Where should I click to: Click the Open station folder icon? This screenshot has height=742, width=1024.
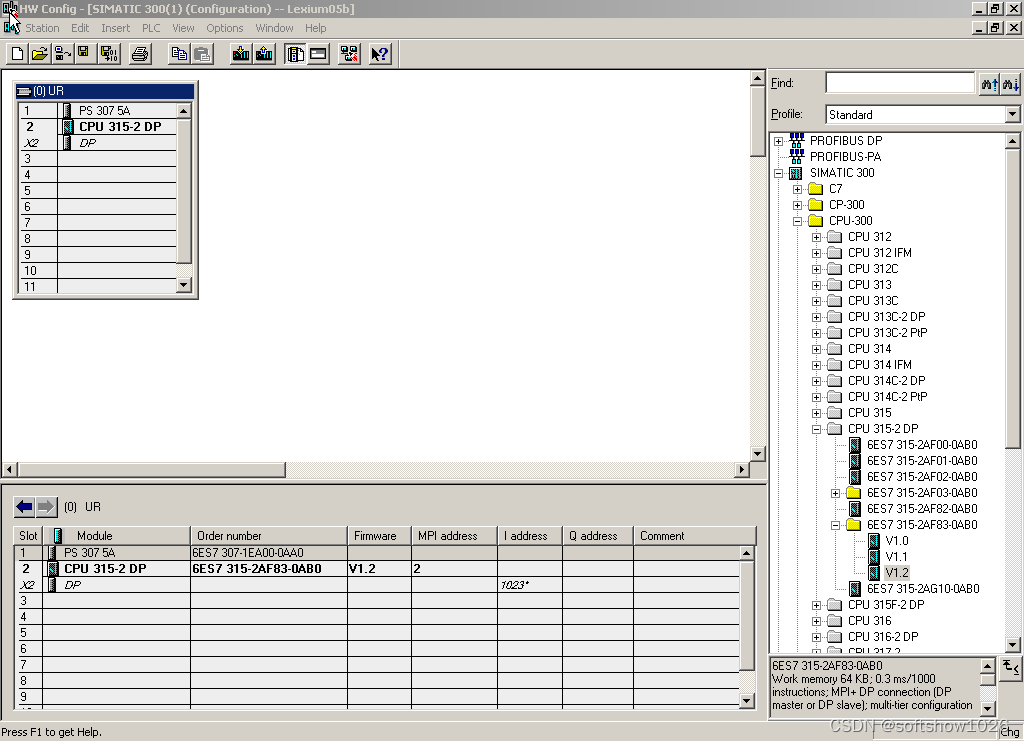coord(40,54)
